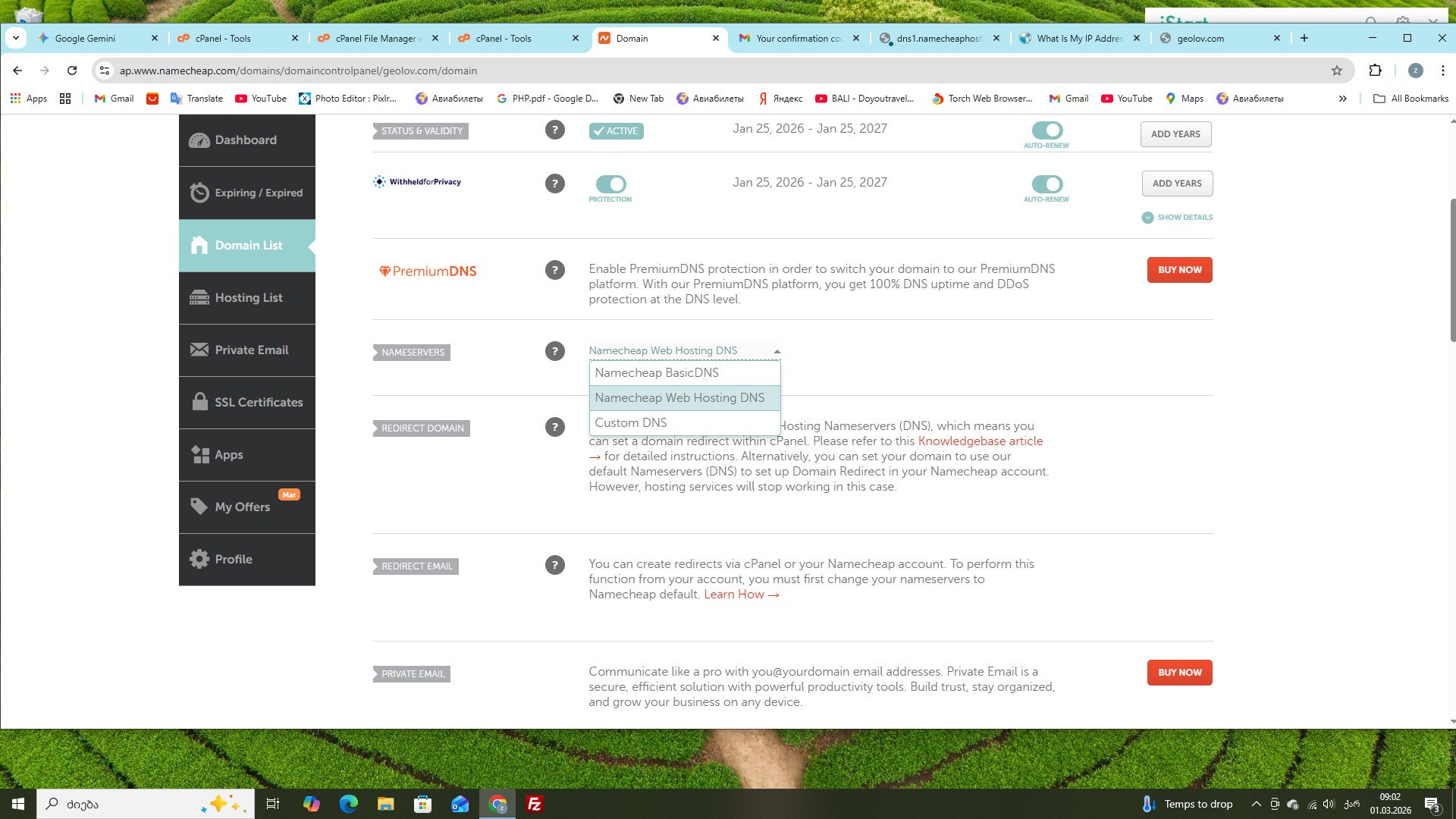
Task: Open the Dashboard sidebar icon
Action: point(199,140)
